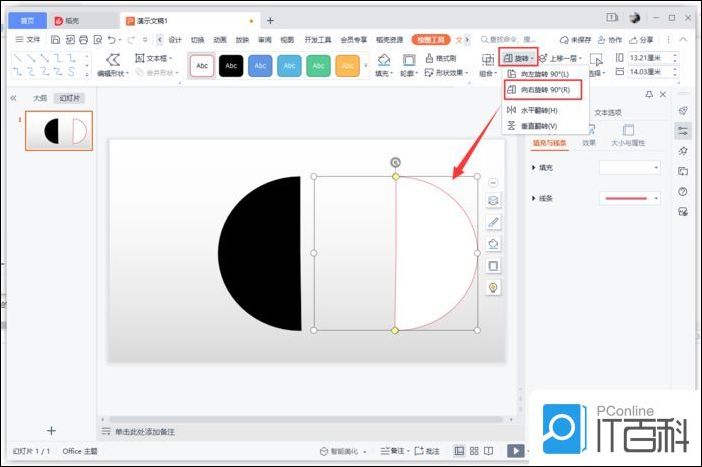
Task: Open the 旋转 rotate dropdown
Action: 519,58
